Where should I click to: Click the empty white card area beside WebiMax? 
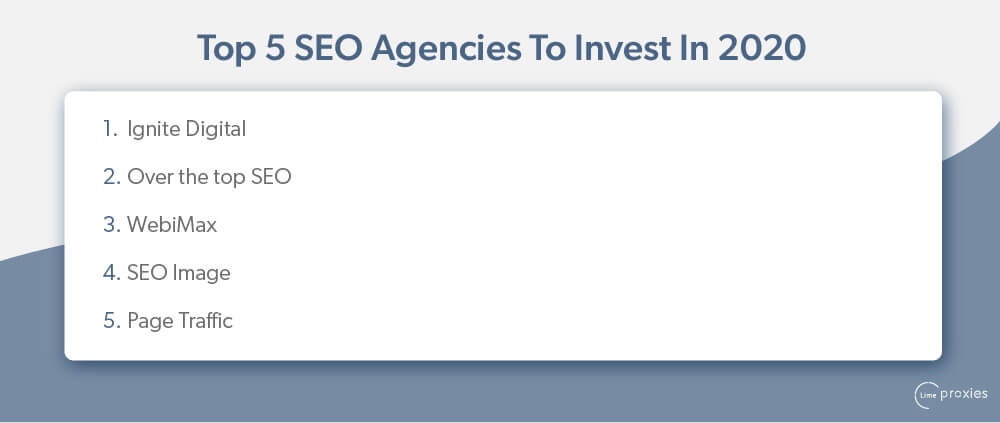tap(574, 225)
